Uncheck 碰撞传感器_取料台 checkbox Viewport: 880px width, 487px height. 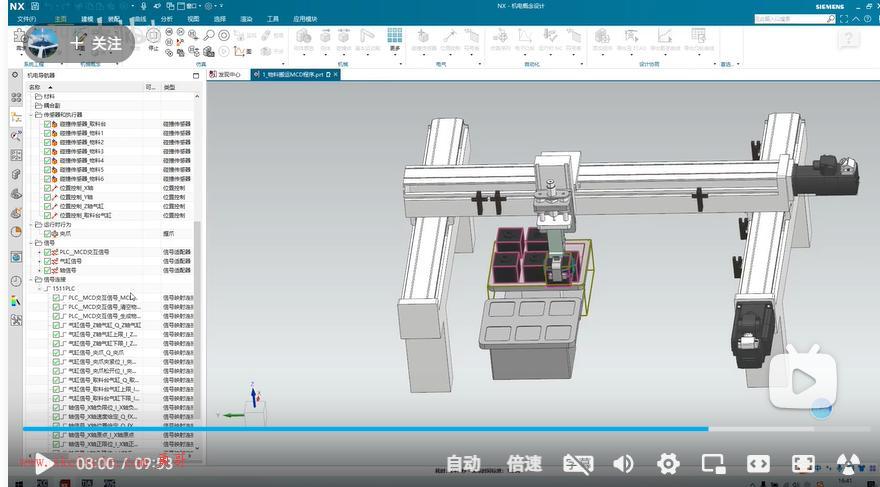coord(48,124)
